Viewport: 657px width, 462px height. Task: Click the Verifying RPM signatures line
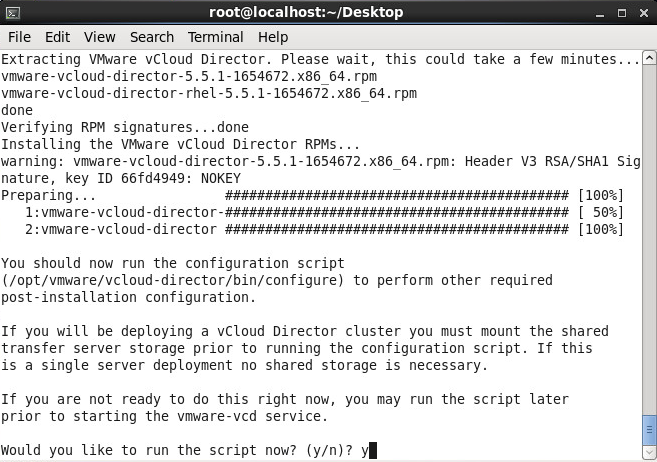tap(125, 127)
